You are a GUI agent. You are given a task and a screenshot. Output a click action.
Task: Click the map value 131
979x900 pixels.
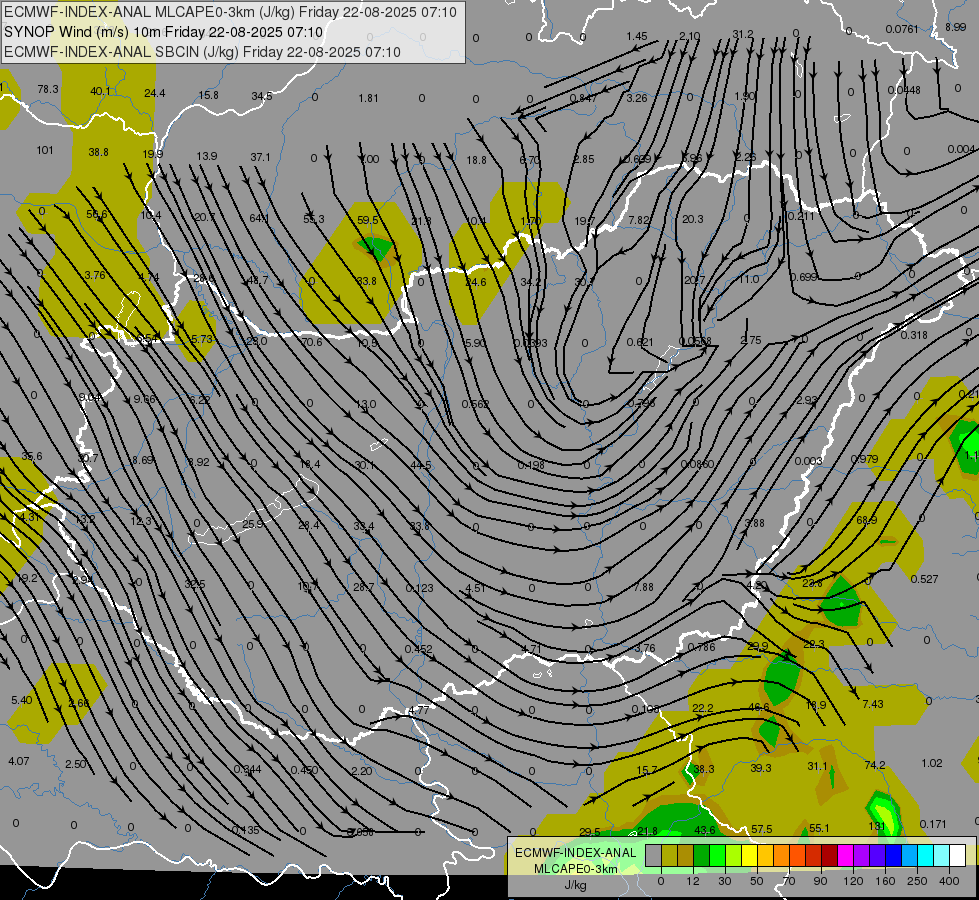click(x=877, y=826)
